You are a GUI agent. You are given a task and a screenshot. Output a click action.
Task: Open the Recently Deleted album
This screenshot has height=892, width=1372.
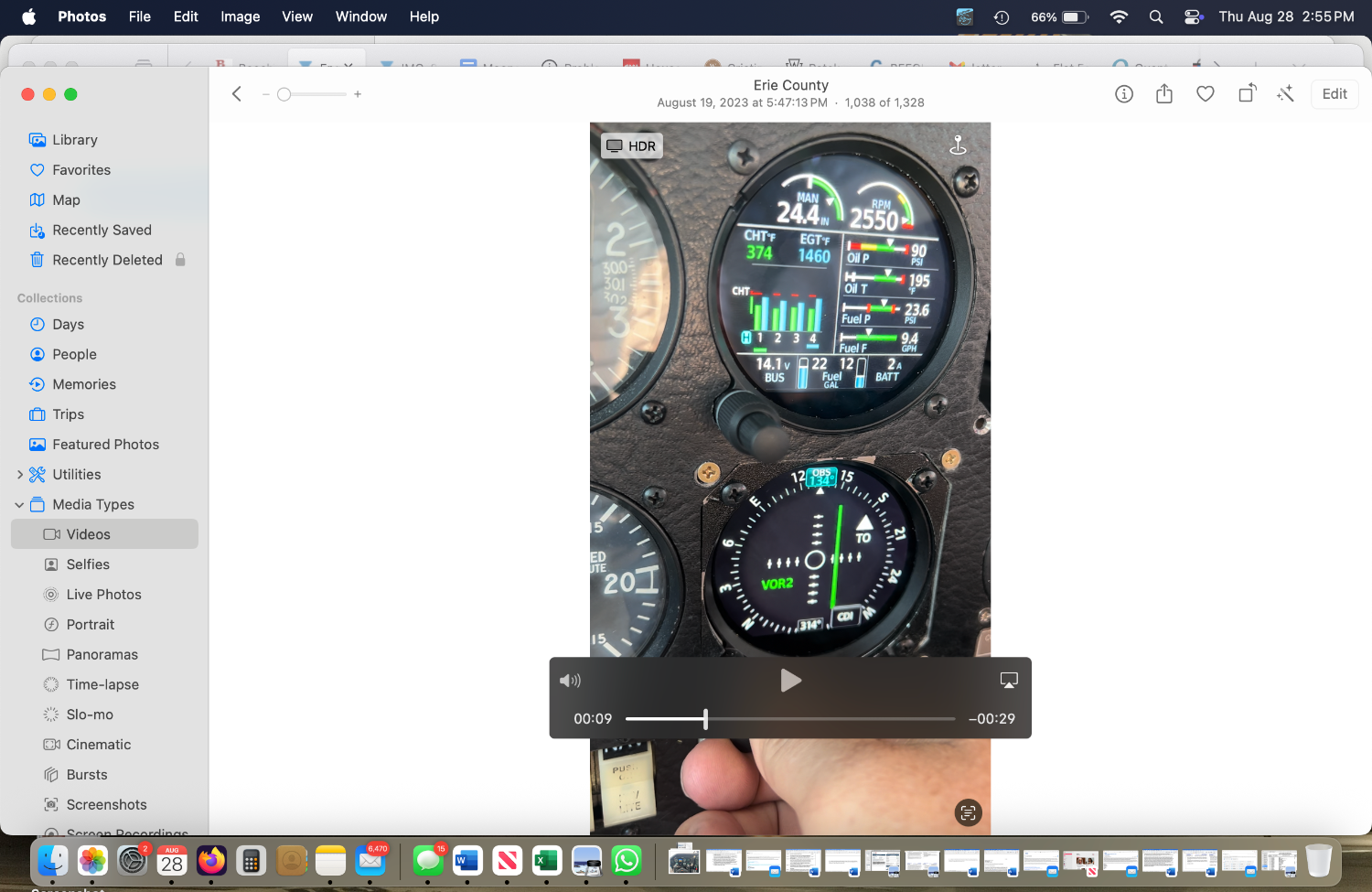pyautogui.click(x=109, y=261)
